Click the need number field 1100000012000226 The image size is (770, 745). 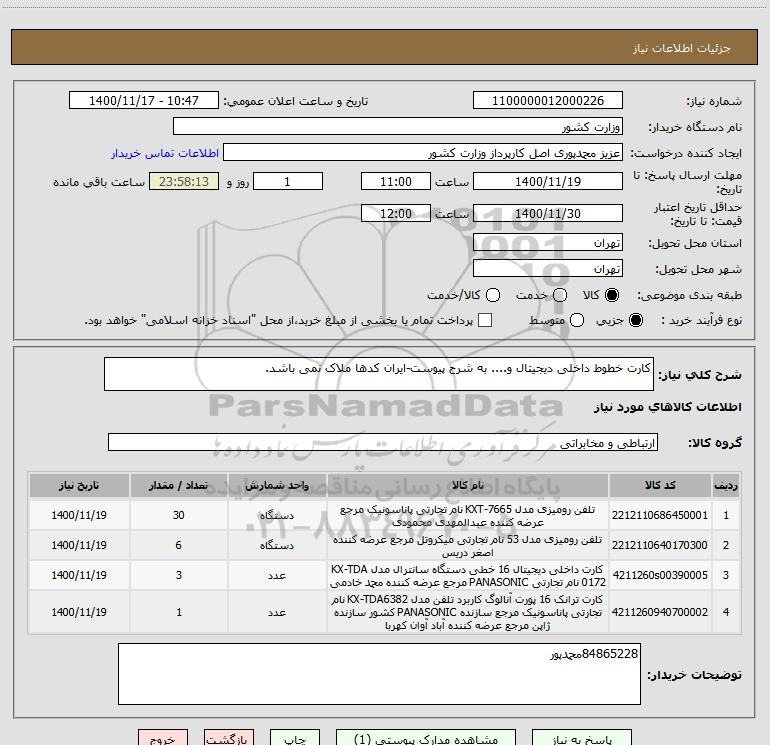[x=548, y=100]
